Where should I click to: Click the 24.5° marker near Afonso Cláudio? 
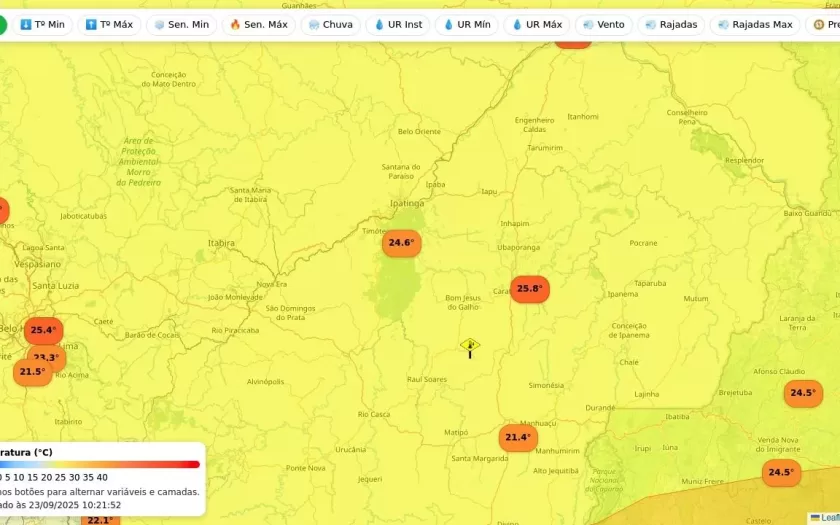click(803, 393)
